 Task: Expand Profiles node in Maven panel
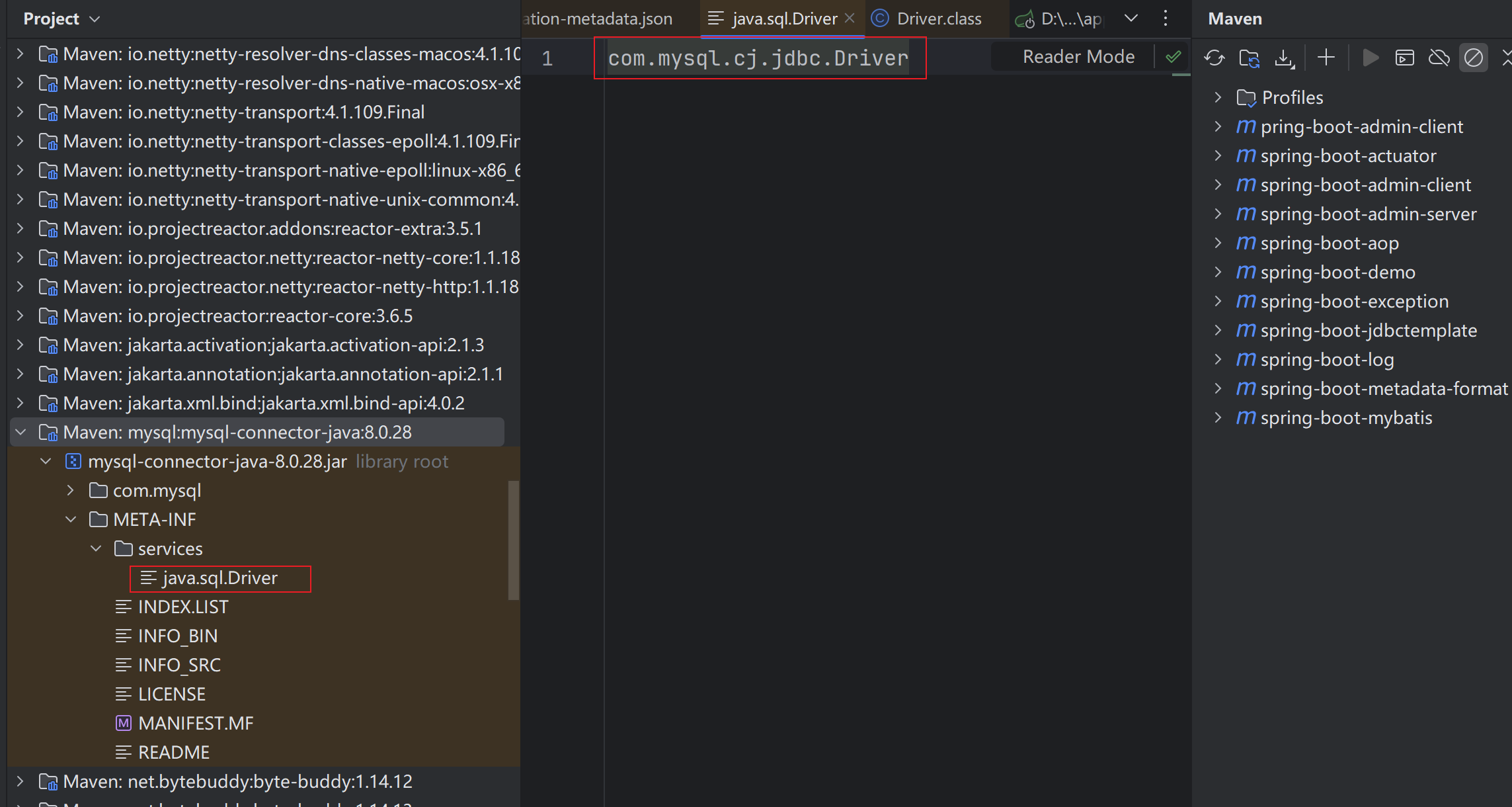click(x=1218, y=97)
